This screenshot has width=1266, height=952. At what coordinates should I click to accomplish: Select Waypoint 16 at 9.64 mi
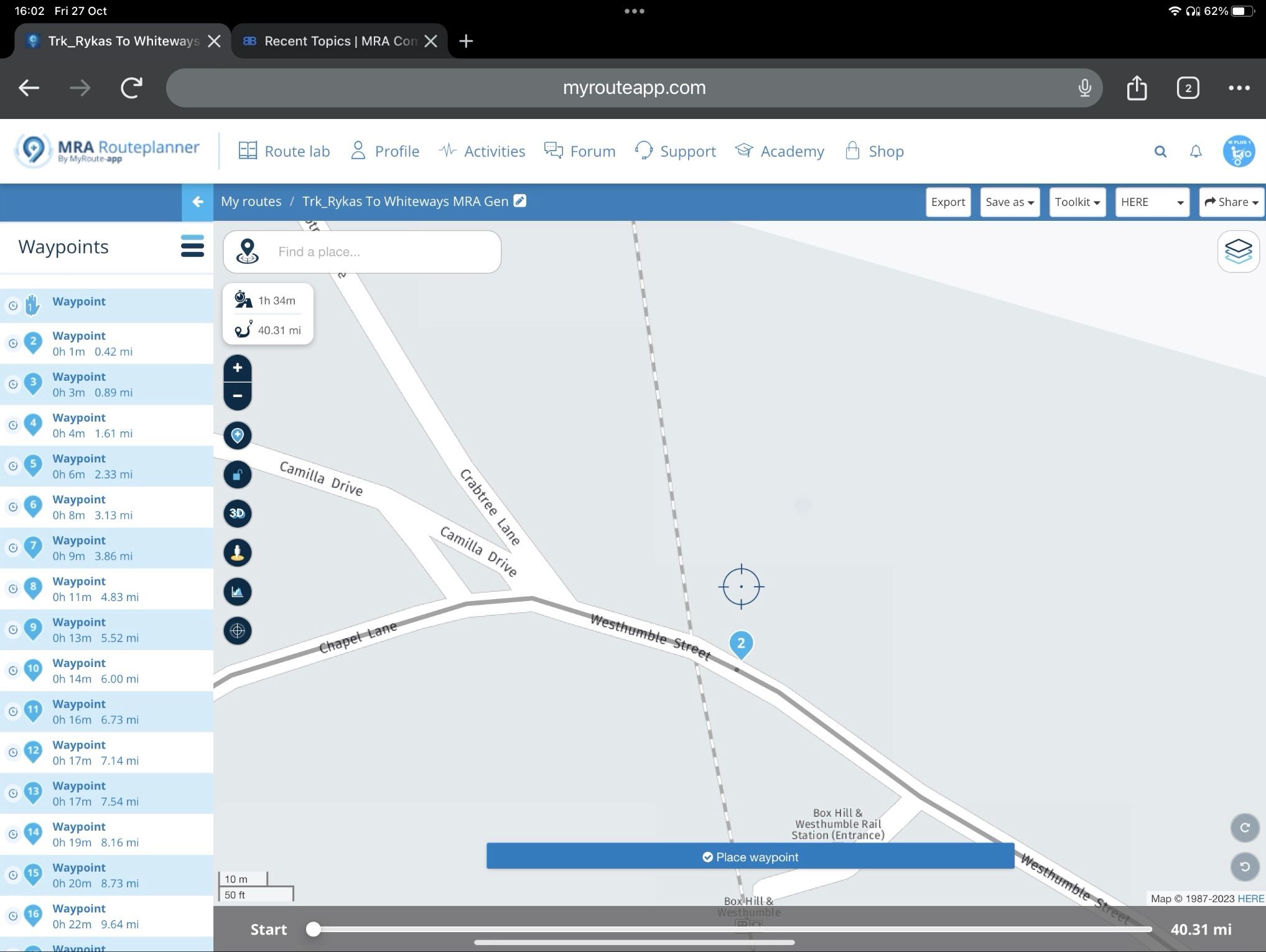106,916
